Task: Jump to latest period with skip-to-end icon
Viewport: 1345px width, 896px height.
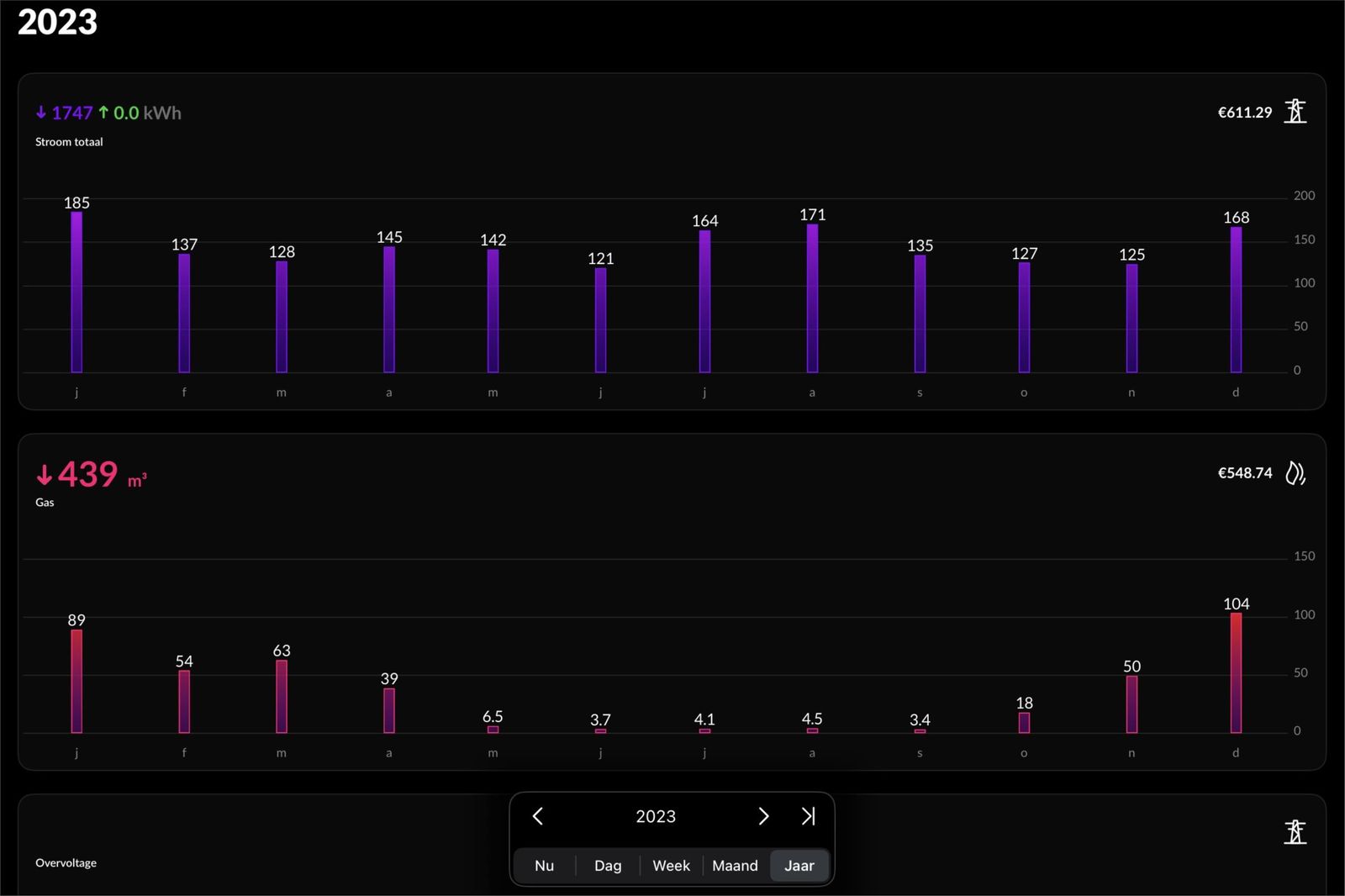Action: [x=808, y=816]
